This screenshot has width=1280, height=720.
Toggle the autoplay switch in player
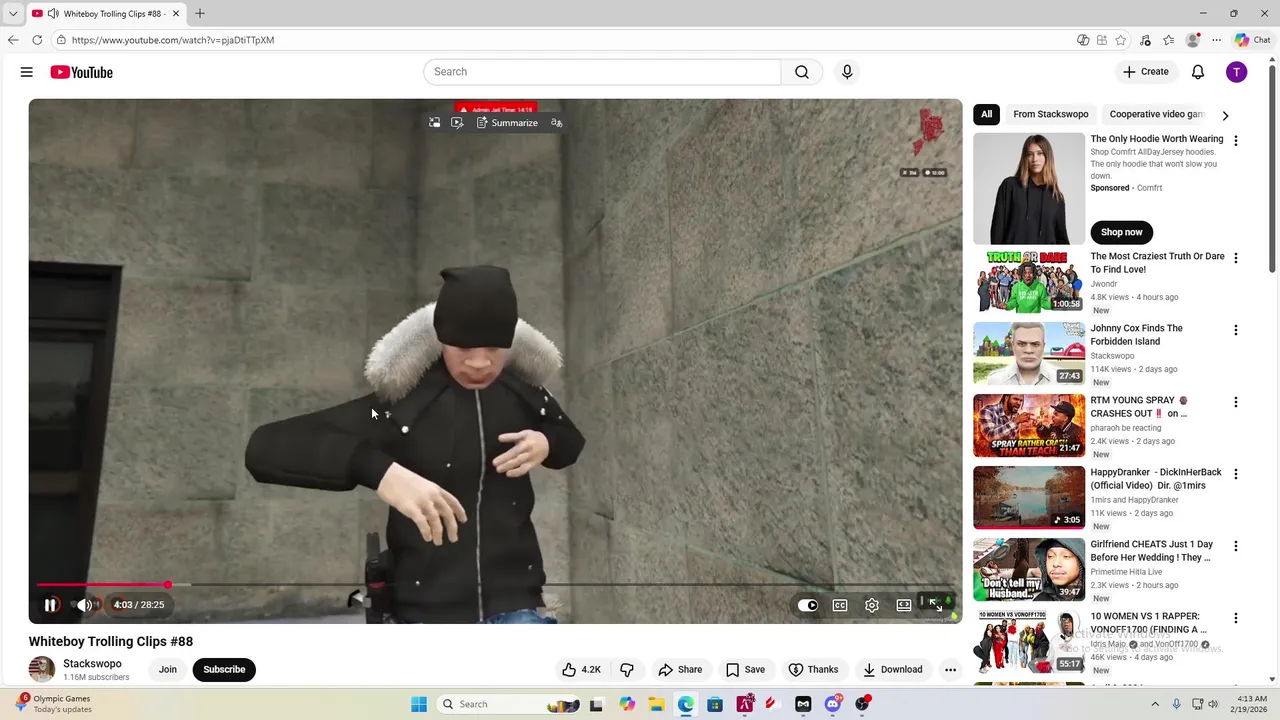807,605
